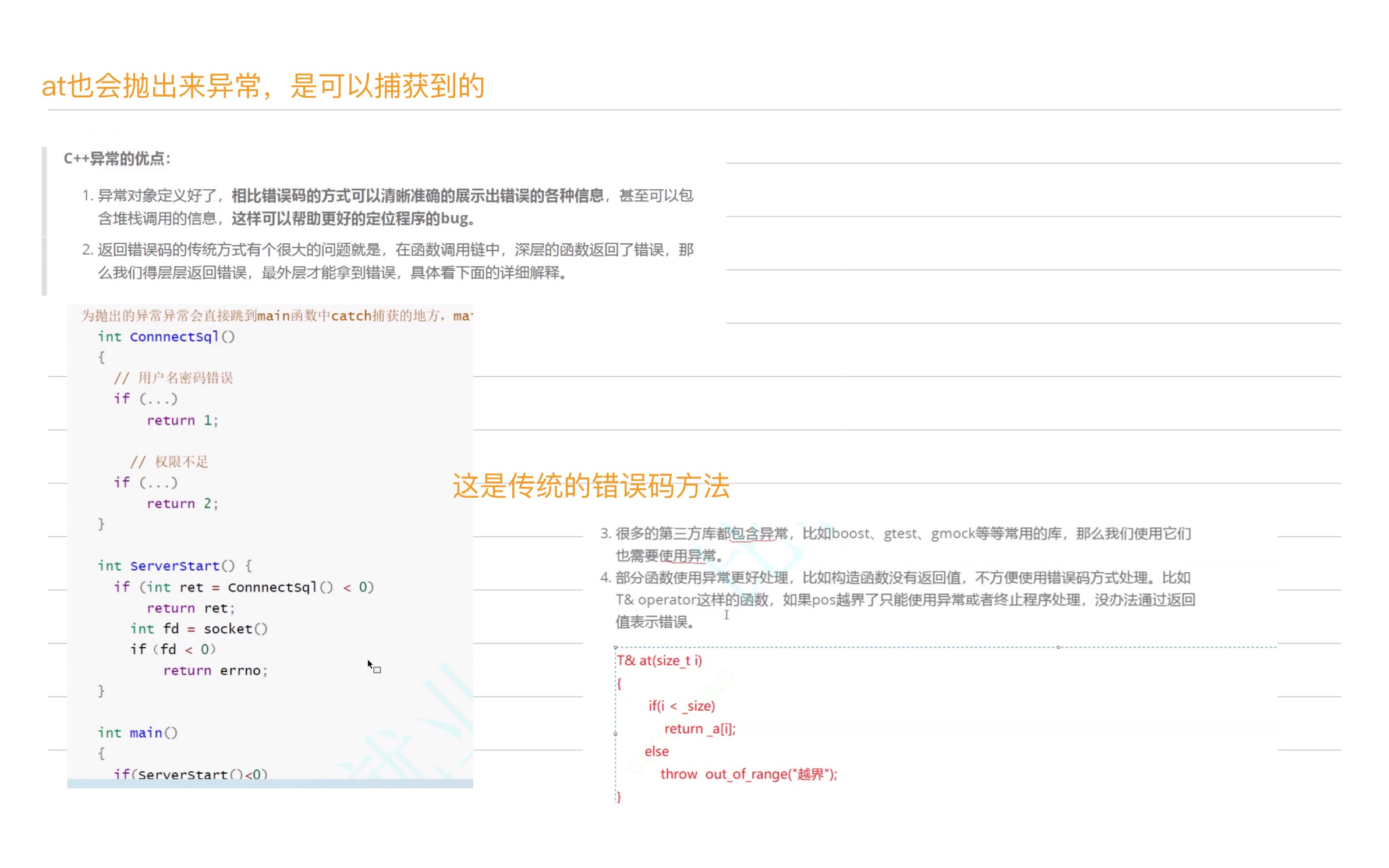Click the top-middle handle of the selected text box

click(1058, 647)
